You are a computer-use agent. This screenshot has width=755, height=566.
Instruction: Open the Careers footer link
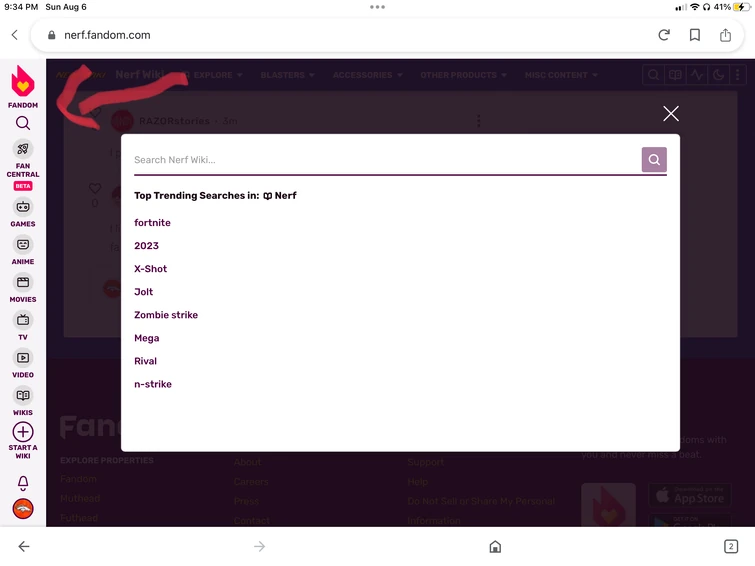click(251, 482)
